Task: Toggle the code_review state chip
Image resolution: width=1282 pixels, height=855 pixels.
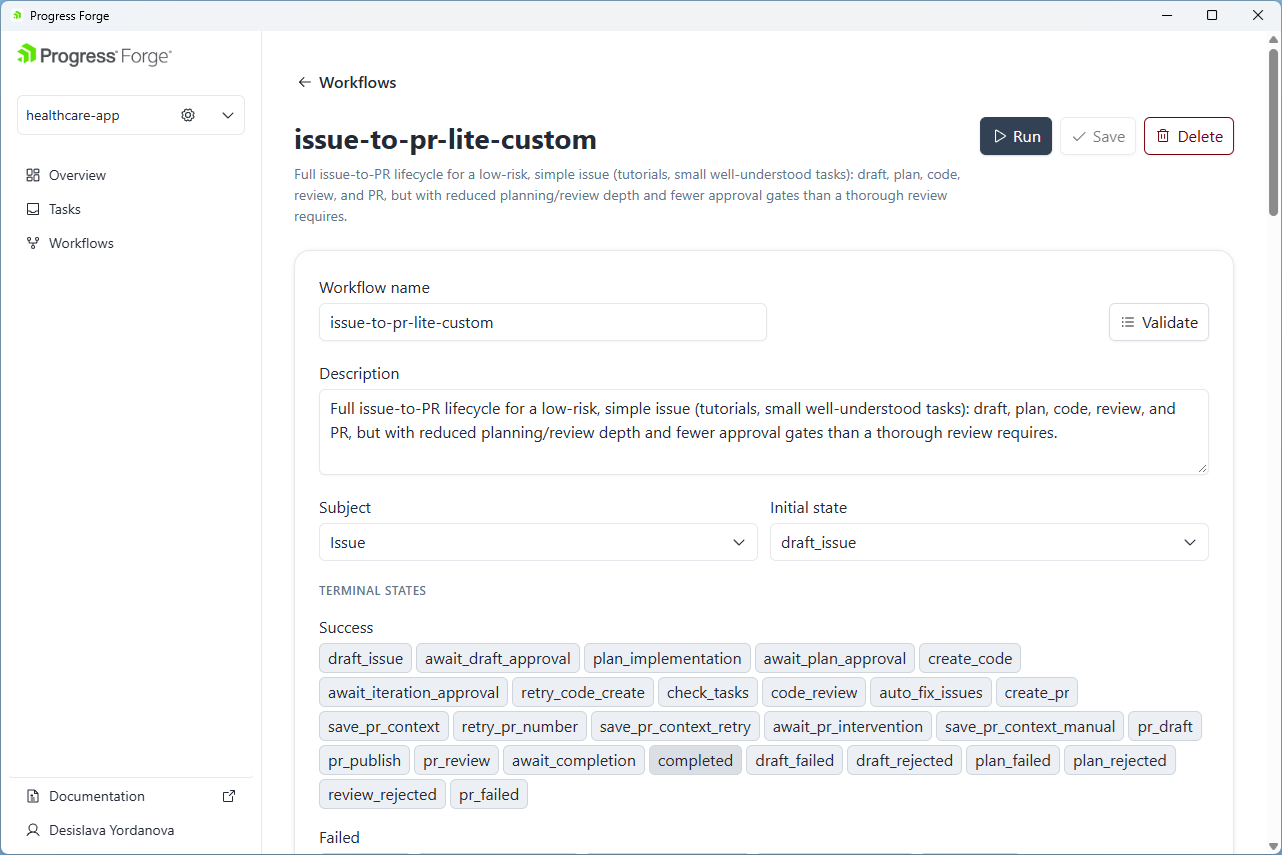Action: point(814,692)
